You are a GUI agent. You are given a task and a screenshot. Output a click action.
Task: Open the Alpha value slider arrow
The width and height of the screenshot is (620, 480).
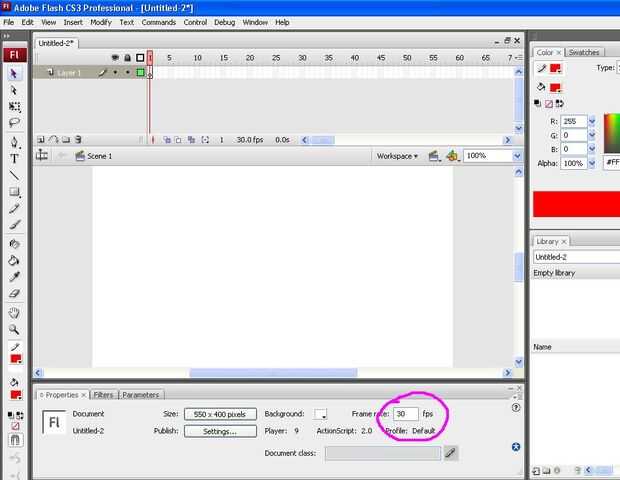pos(592,163)
